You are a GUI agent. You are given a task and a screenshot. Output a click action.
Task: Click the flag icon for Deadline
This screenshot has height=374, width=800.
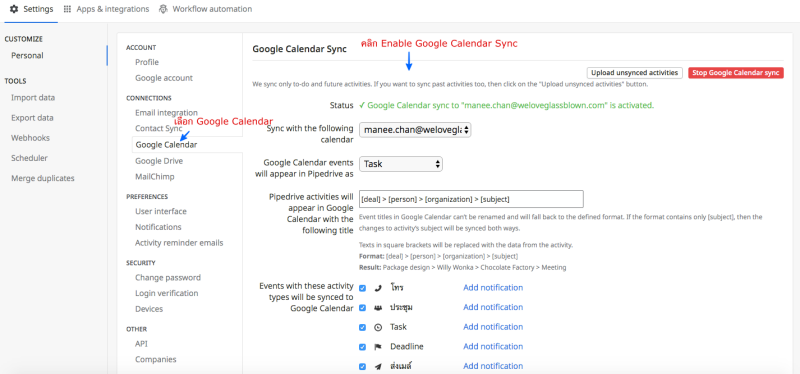(378, 347)
